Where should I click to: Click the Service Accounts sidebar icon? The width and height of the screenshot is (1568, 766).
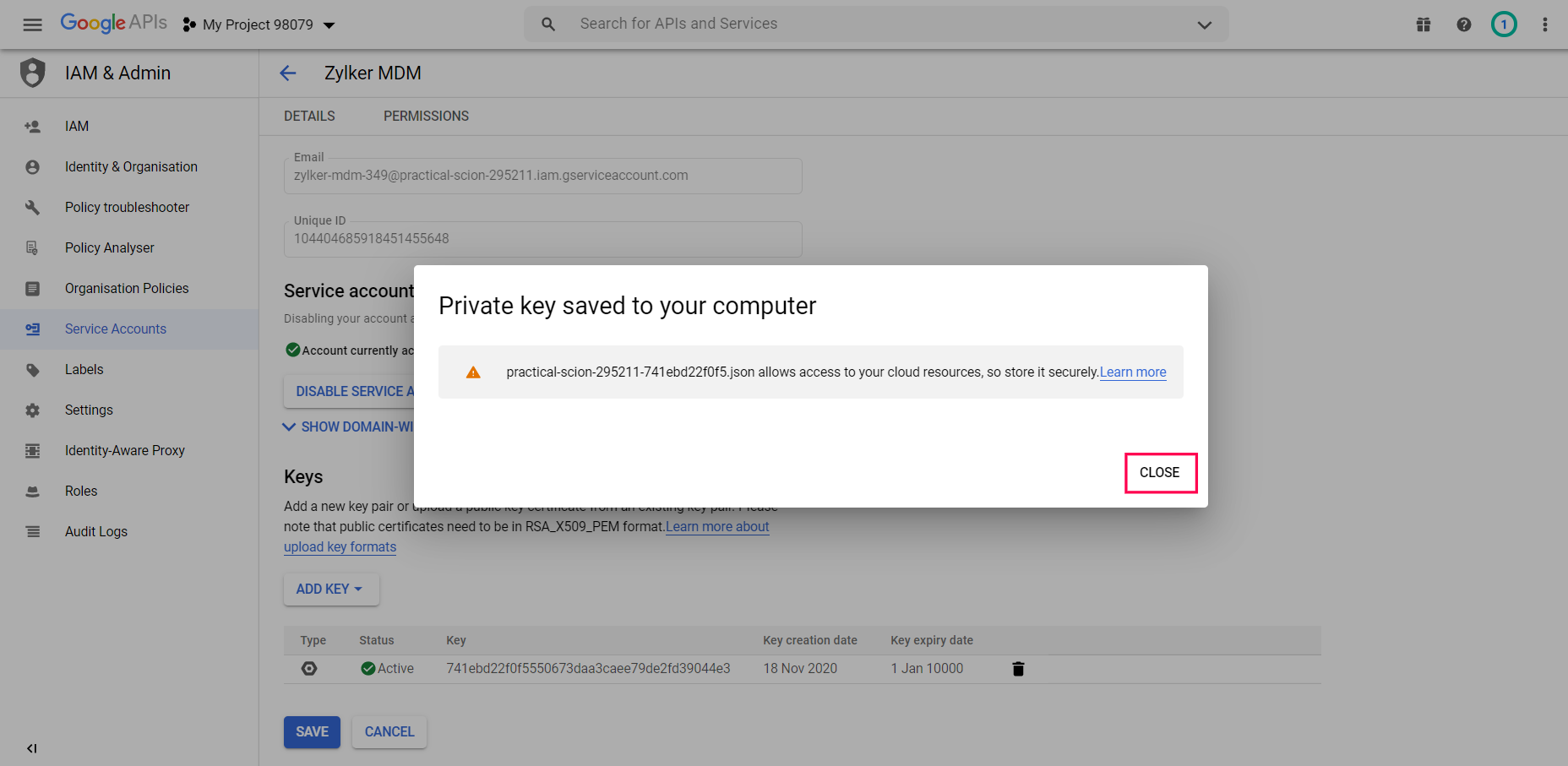pyautogui.click(x=32, y=329)
